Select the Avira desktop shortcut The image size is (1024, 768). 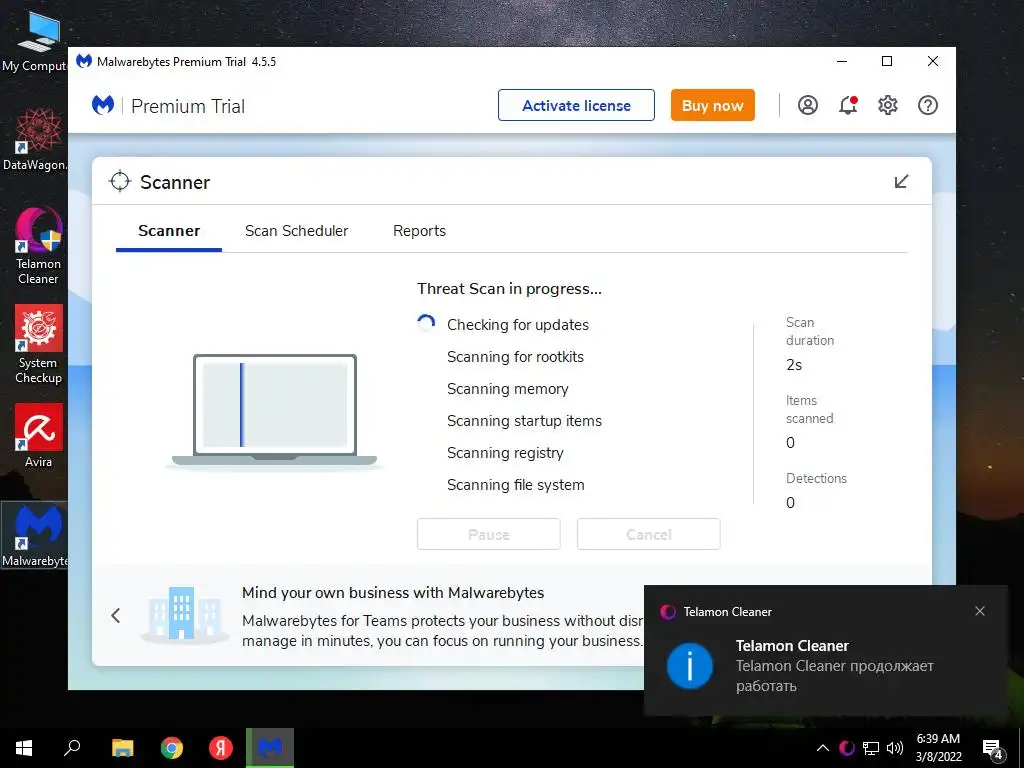38,436
